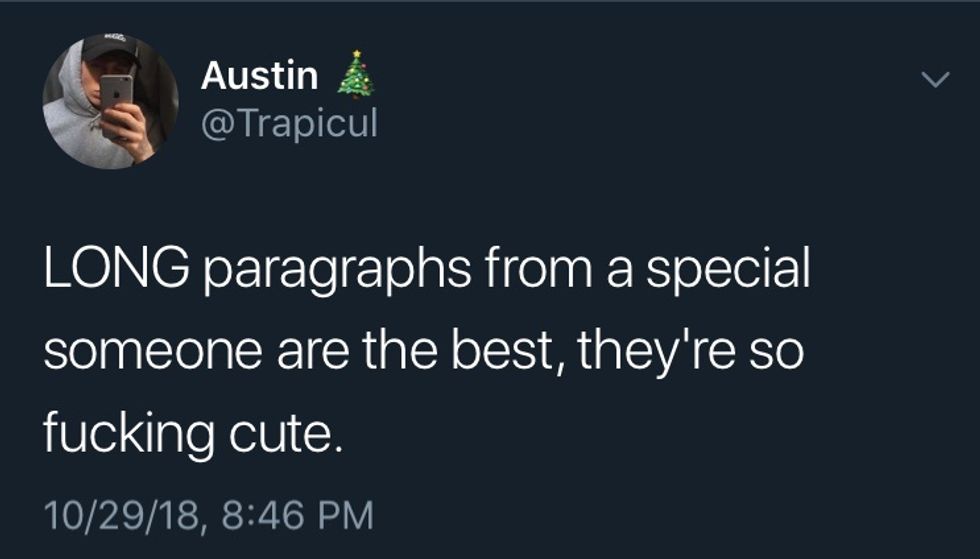Image resolution: width=980 pixels, height=559 pixels.
Task: Open the @Trapicul handle link
Action: (290, 124)
